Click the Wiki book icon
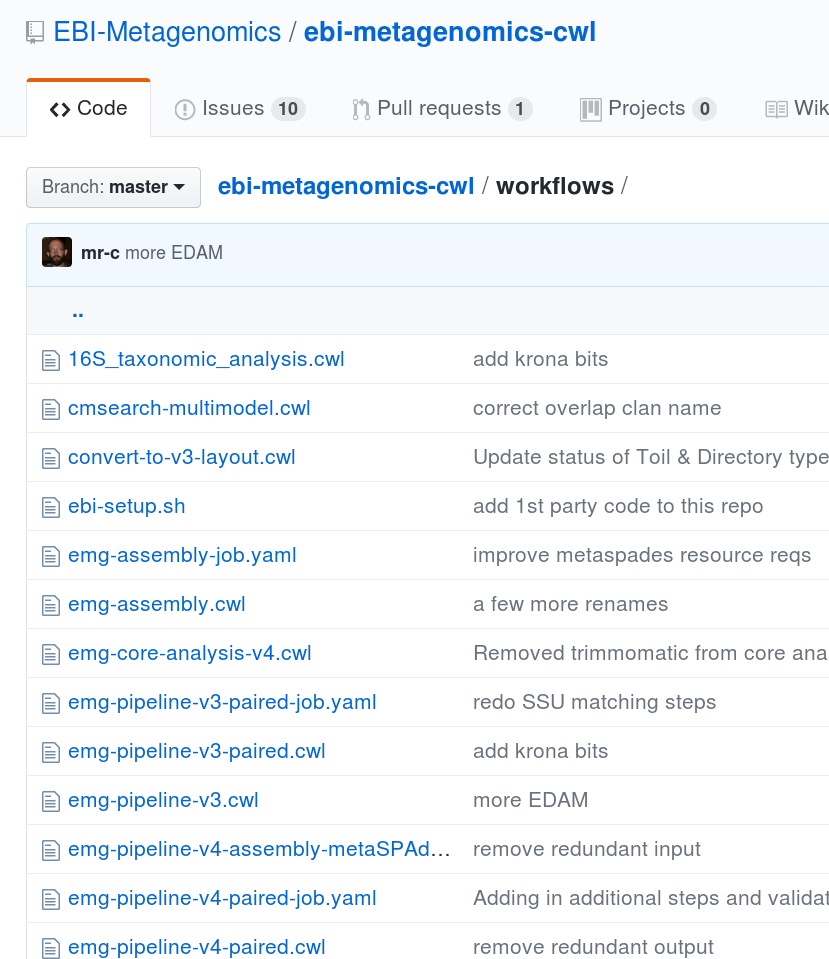 [776, 109]
